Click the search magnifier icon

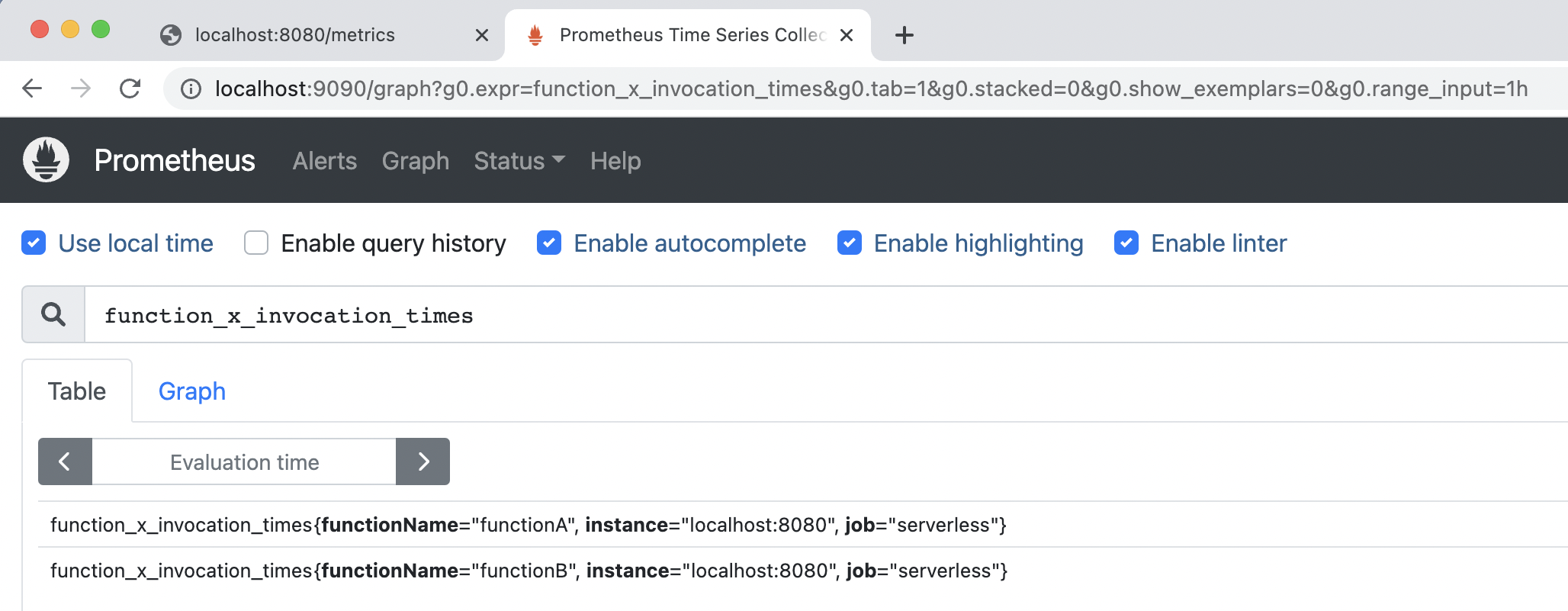[53, 314]
